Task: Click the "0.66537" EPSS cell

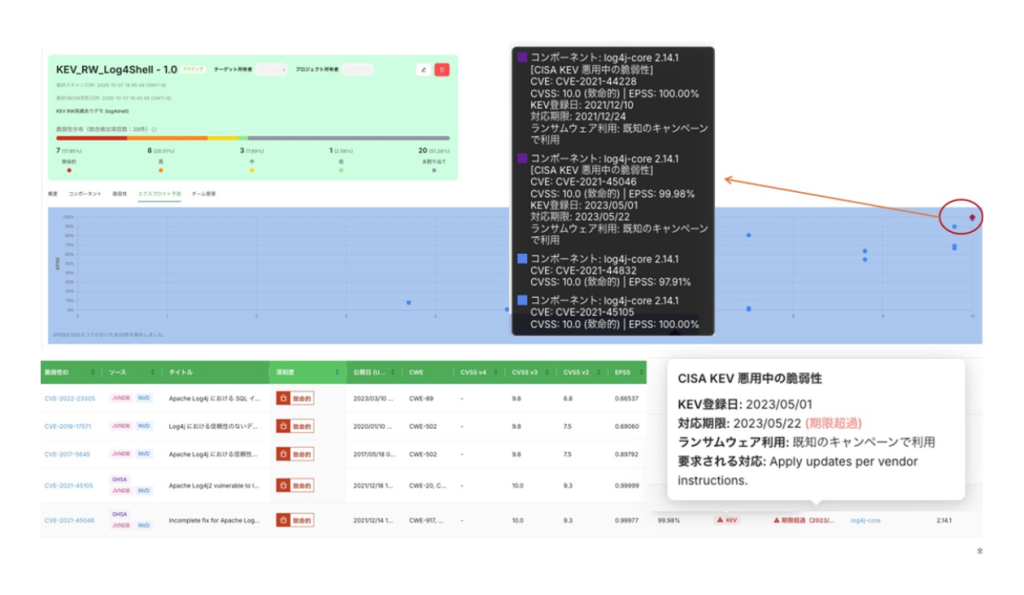Action: pyautogui.click(x=626, y=398)
